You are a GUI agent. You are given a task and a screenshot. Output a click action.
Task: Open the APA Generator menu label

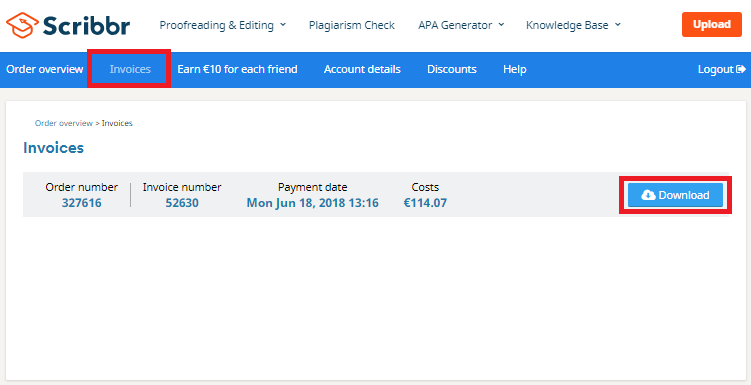[x=455, y=25]
